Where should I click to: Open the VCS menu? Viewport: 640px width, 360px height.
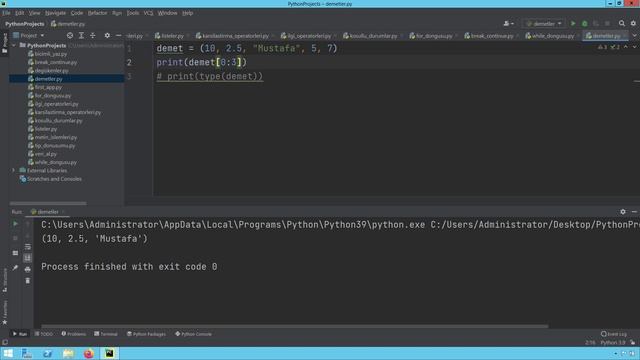pos(148,13)
